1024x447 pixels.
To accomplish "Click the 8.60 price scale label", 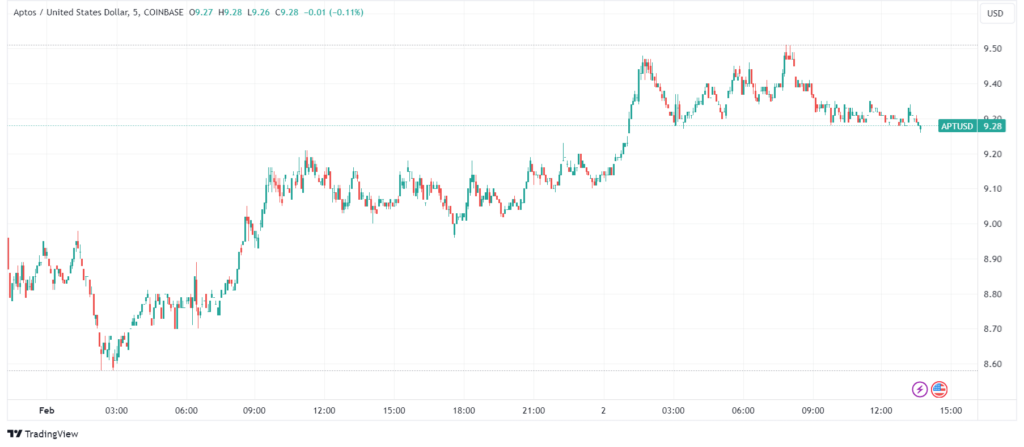I will pyautogui.click(x=993, y=364).
